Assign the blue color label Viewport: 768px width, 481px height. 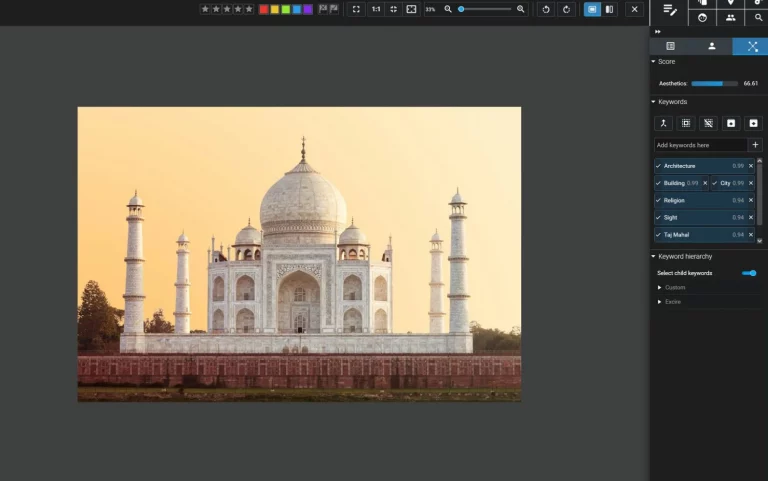297,9
